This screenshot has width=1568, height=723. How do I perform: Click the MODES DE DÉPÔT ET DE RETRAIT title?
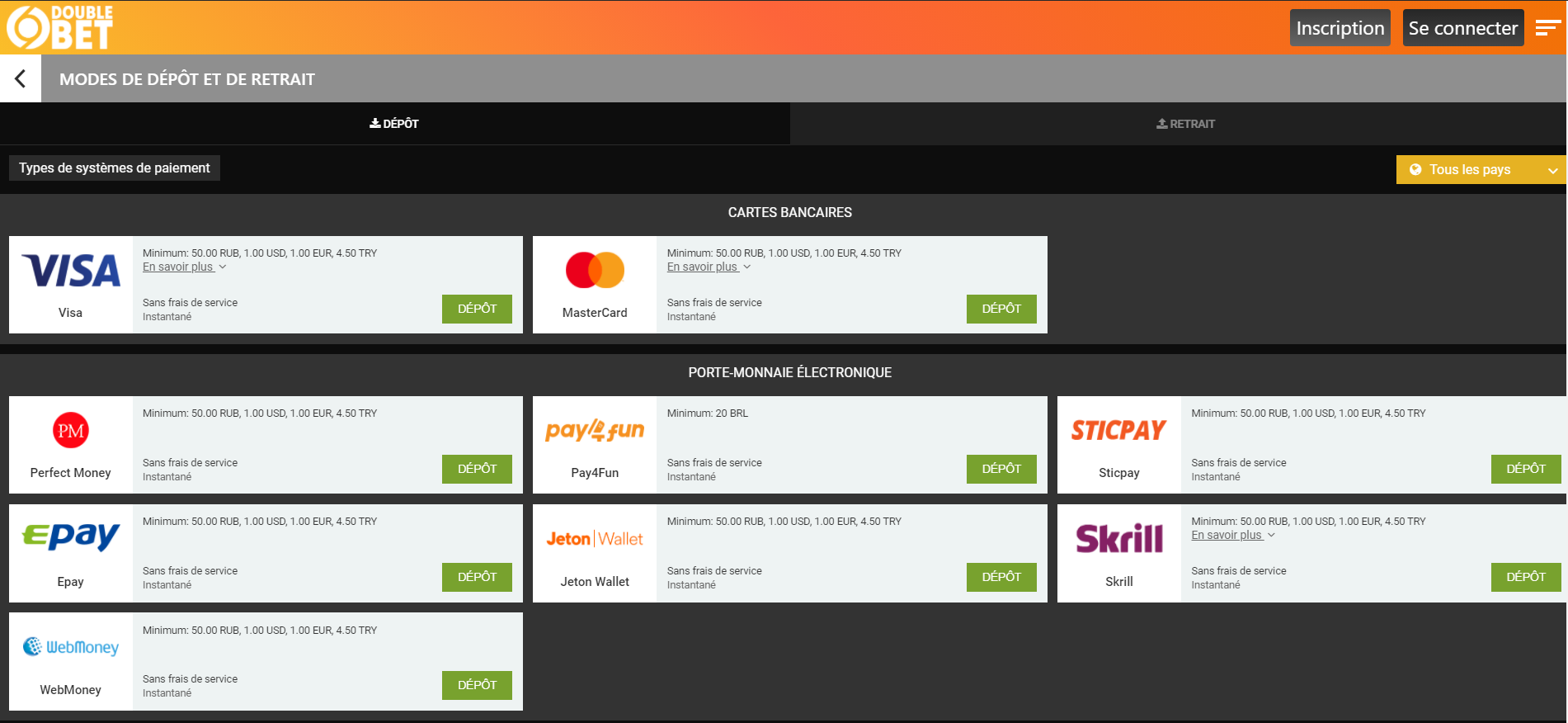click(187, 79)
